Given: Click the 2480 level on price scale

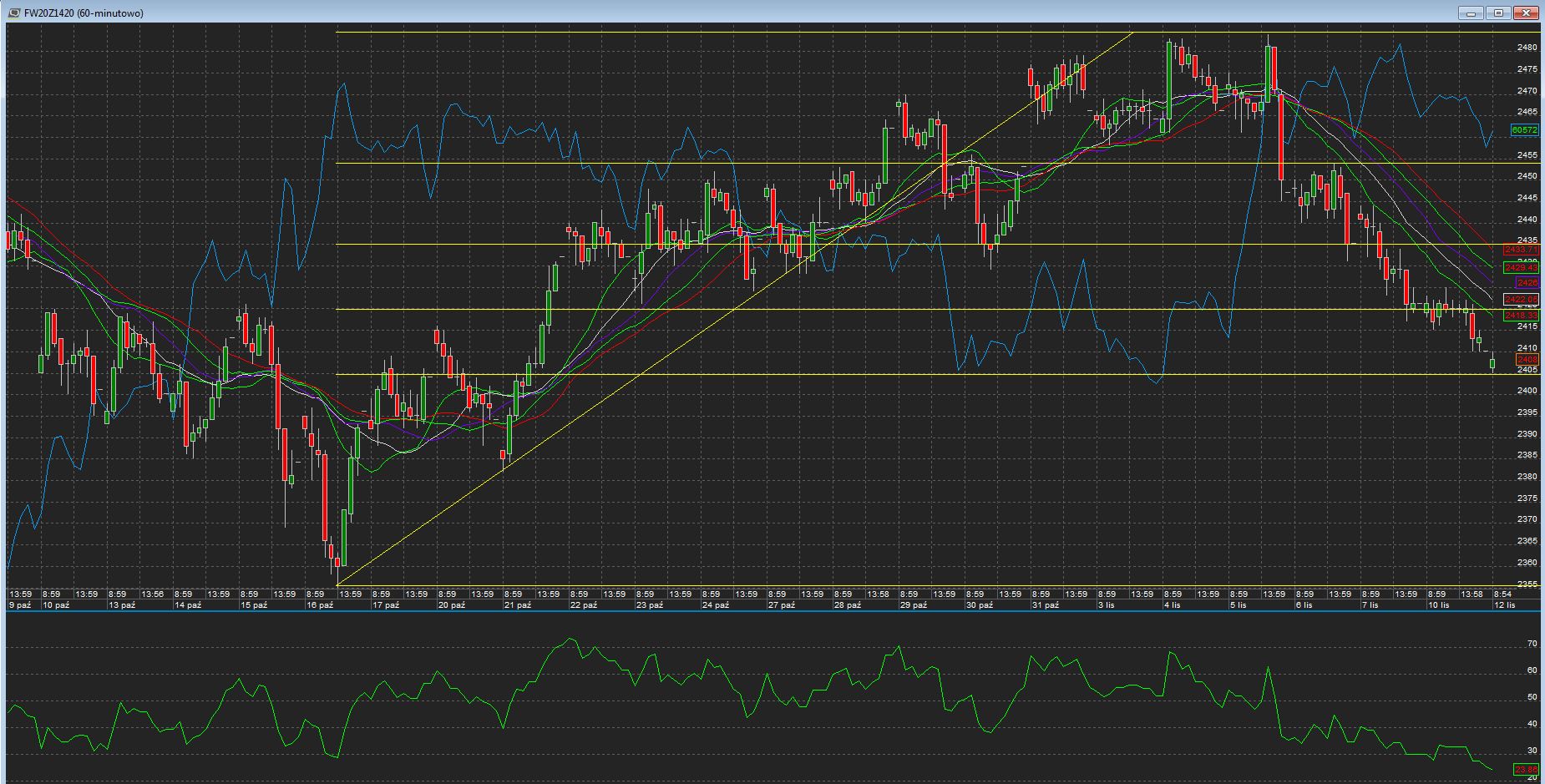Looking at the screenshot, I should click(x=1527, y=48).
